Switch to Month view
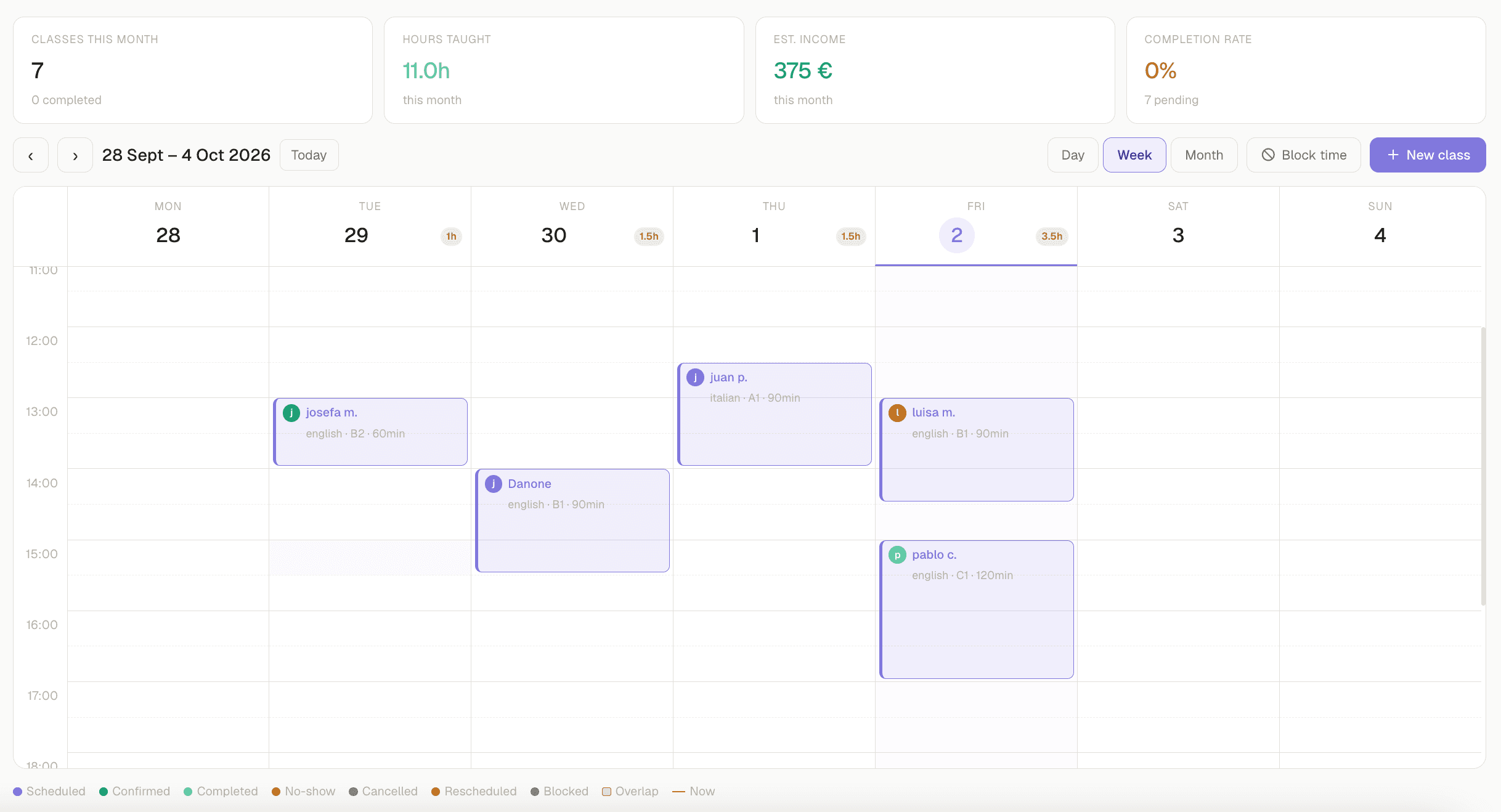The height and width of the screenshot is (812, 1501). [1204, 155]
